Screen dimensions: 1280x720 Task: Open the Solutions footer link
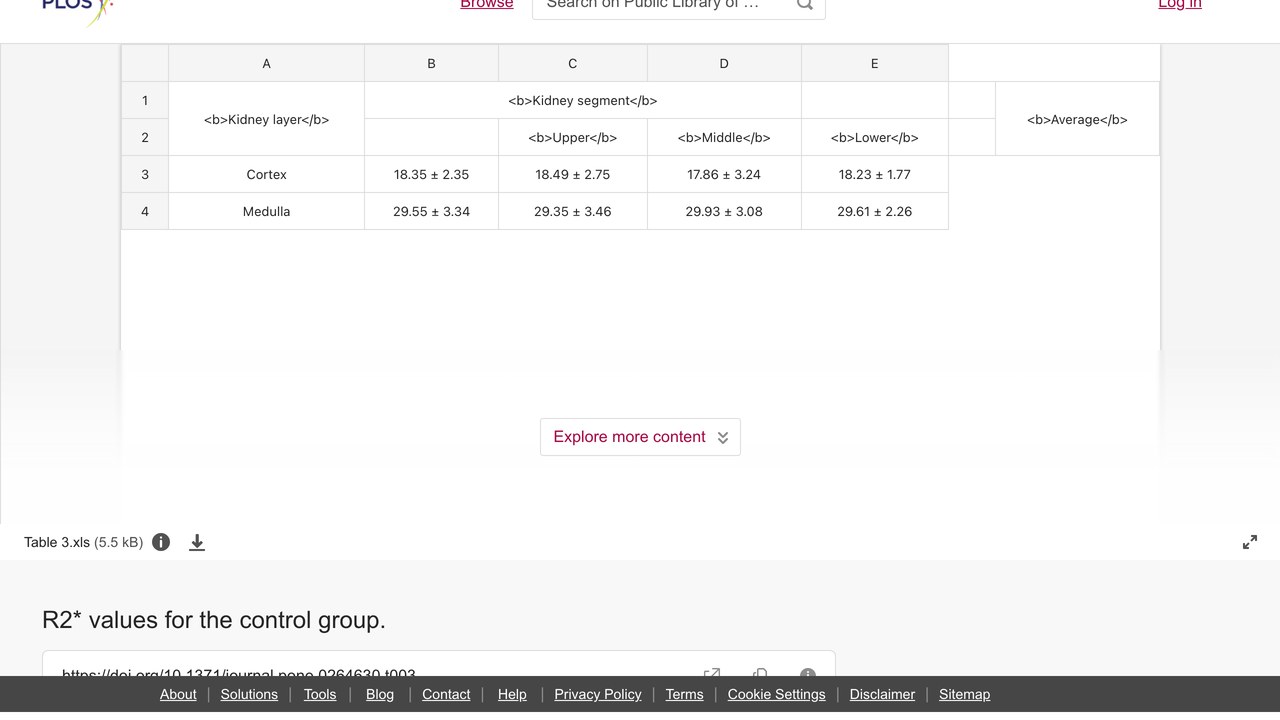pyautogui.click(x=249, y=694)
